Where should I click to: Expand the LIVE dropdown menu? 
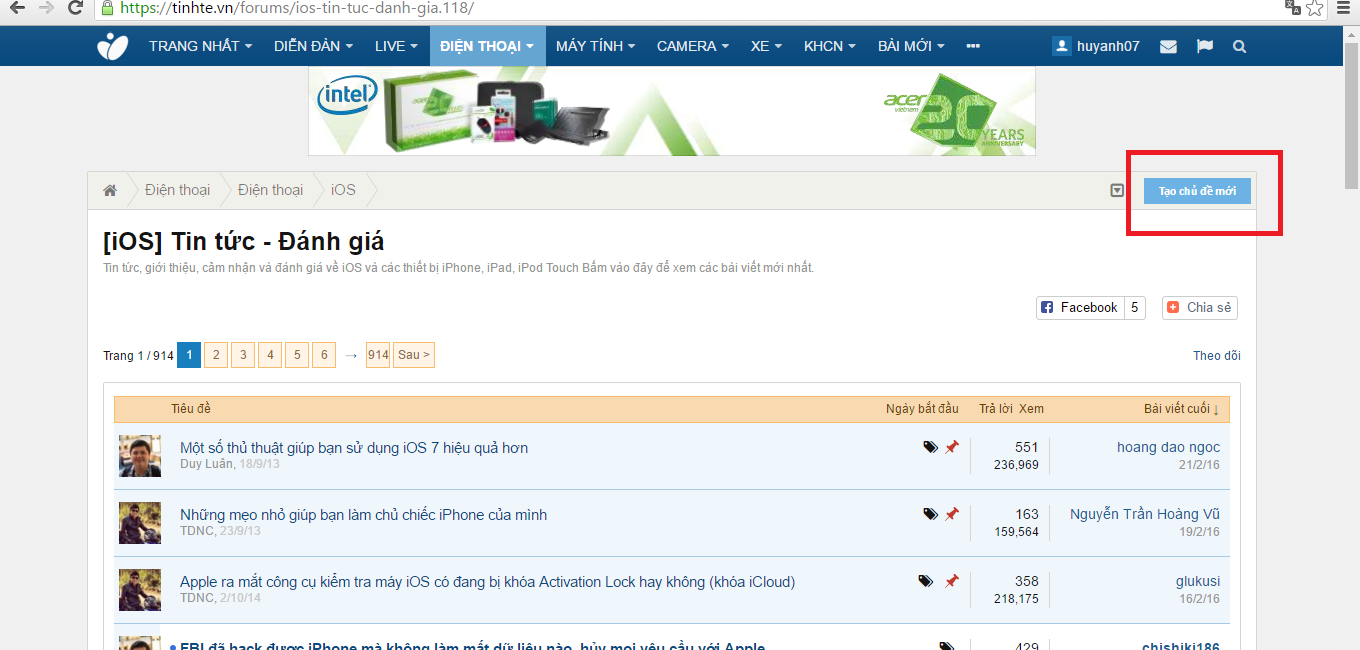(396, 46)
